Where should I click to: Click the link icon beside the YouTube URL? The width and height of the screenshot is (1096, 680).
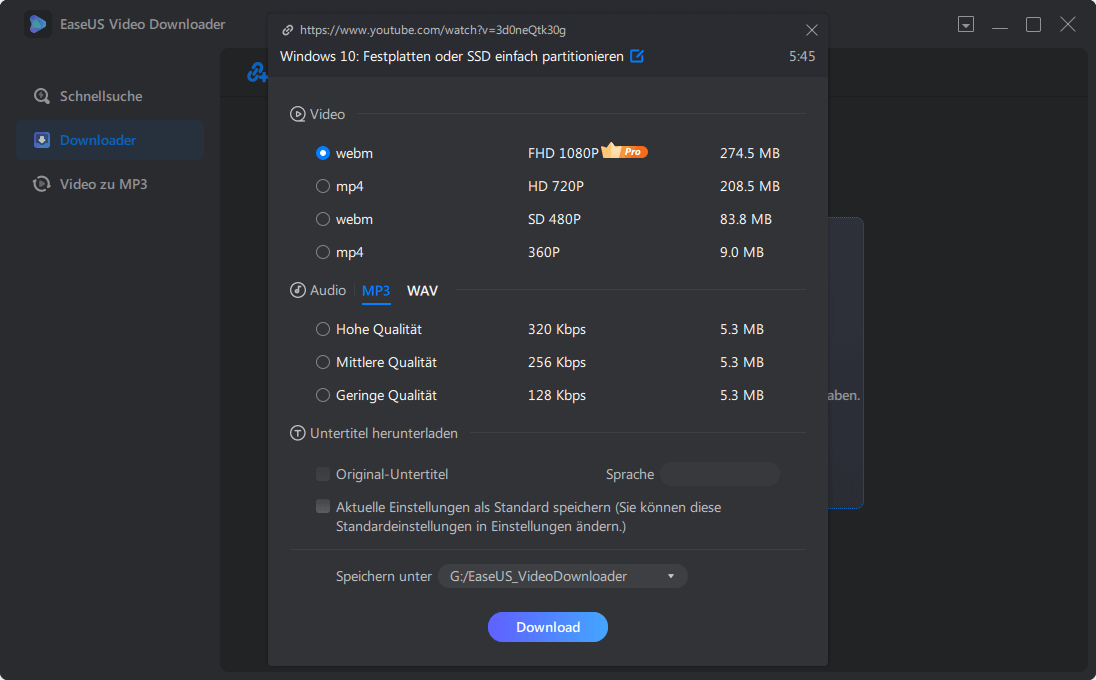tap(287, 30)
